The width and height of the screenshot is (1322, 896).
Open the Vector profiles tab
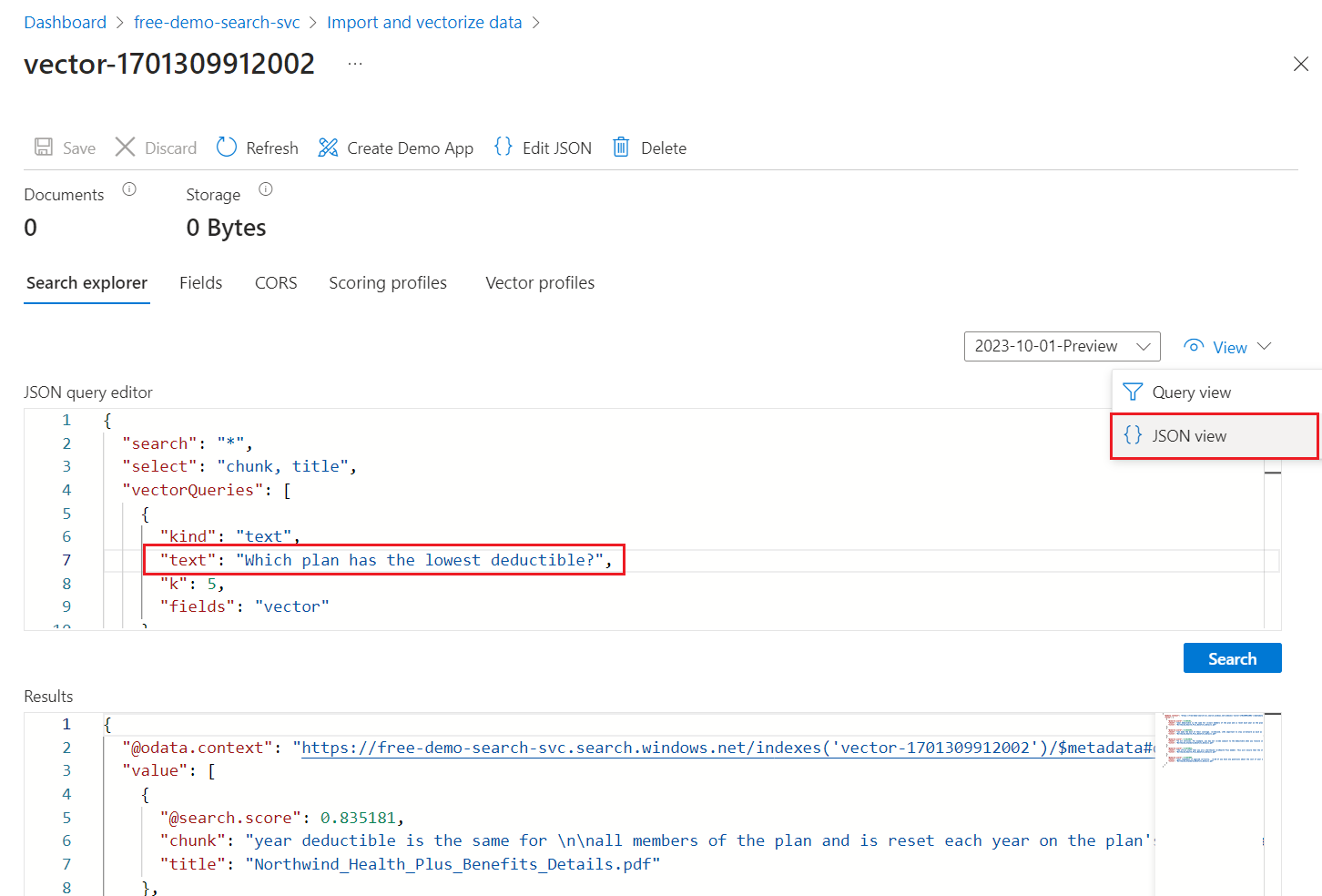pos(540,283)
